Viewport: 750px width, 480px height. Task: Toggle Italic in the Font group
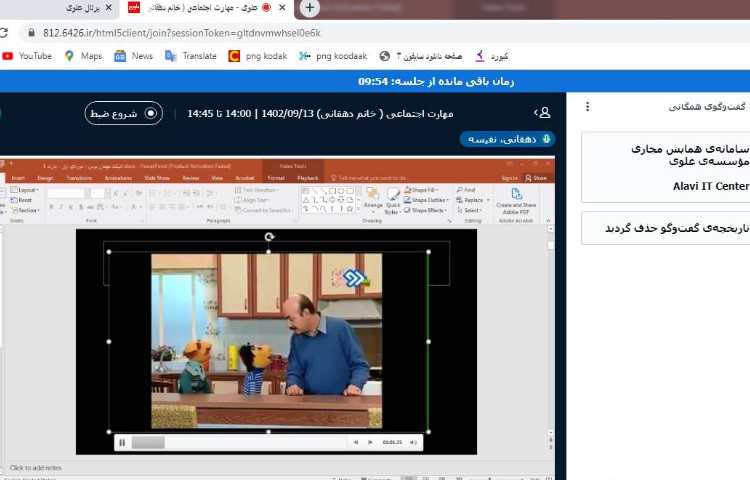click(x=61, y=207)
